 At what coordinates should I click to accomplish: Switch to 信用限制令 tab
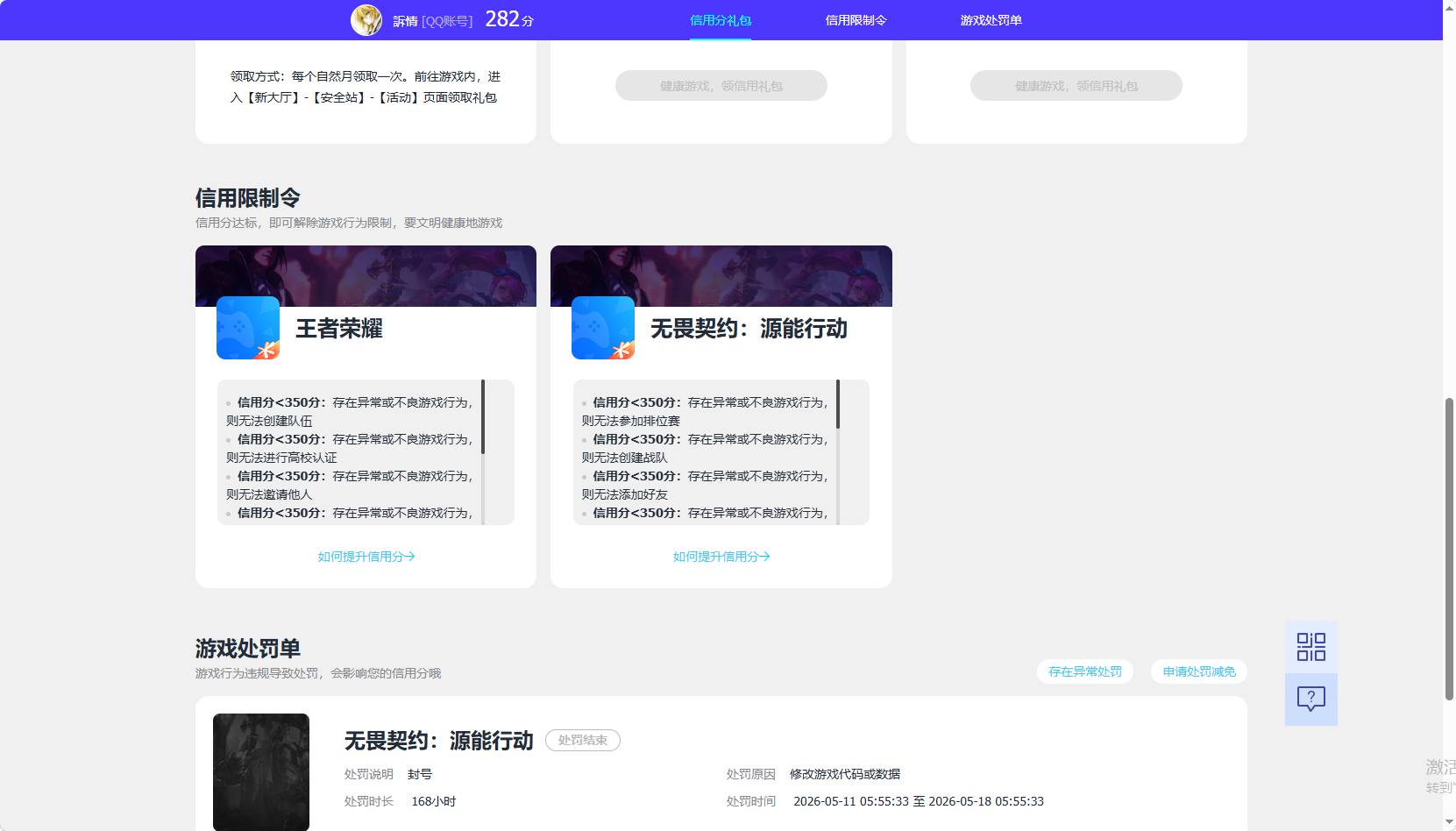[856, 20]
